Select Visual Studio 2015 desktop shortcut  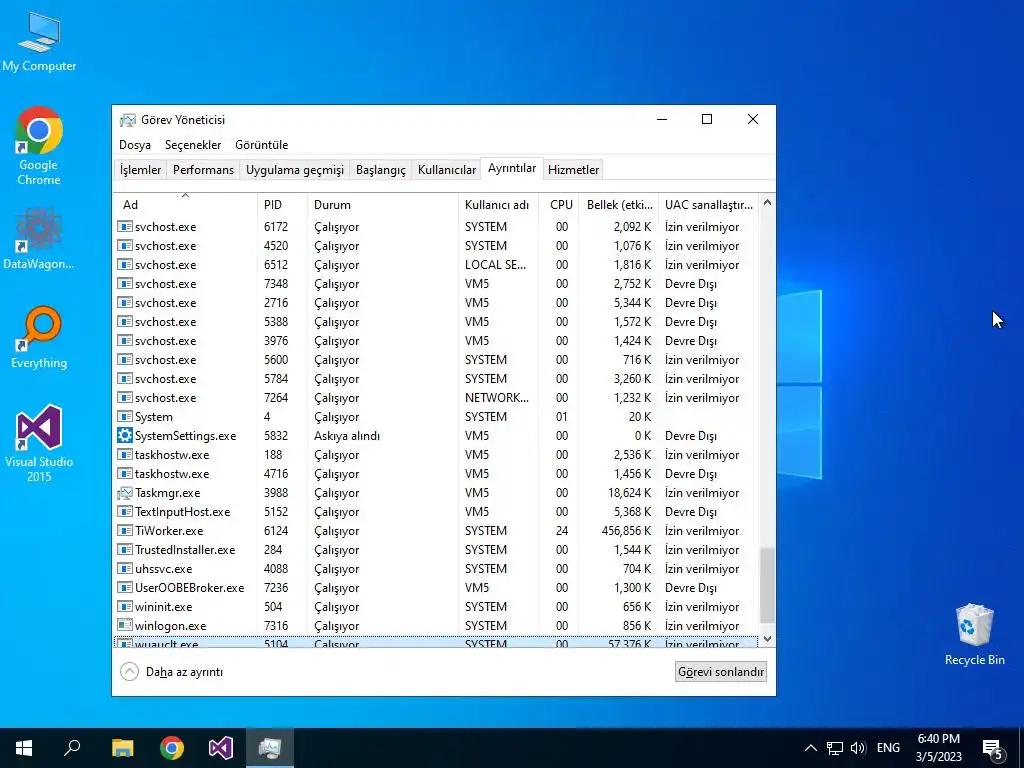pos(39,444)
